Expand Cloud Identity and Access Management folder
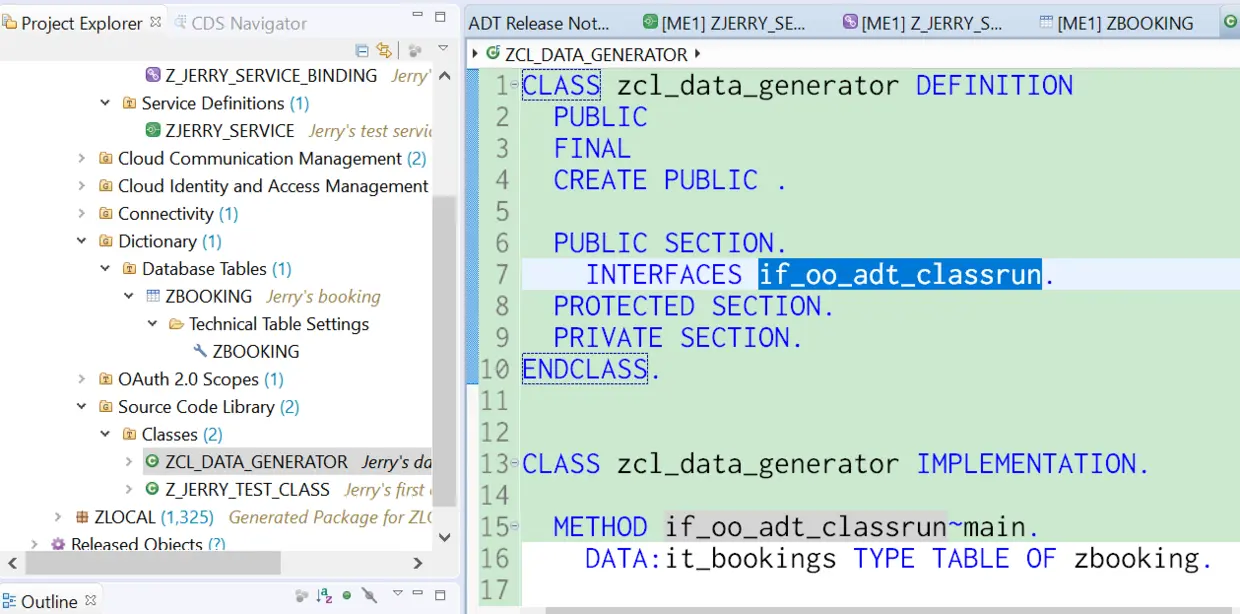Image resolution: width=1240 pixels, height=614 pixels. [x=82, y=186]
